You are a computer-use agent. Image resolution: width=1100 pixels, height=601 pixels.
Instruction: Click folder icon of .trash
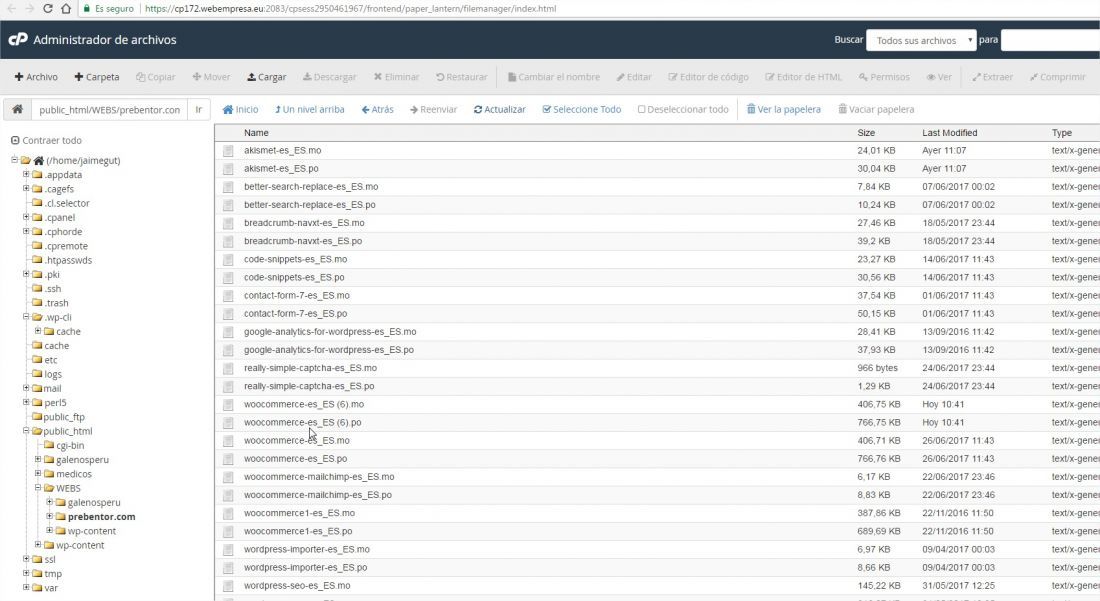37,303
